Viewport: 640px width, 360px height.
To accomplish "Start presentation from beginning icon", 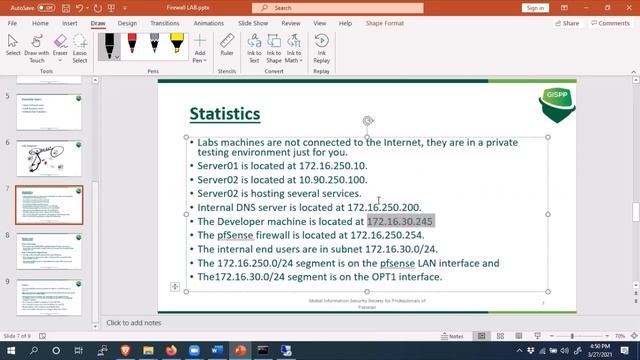I will pos(111,8).
